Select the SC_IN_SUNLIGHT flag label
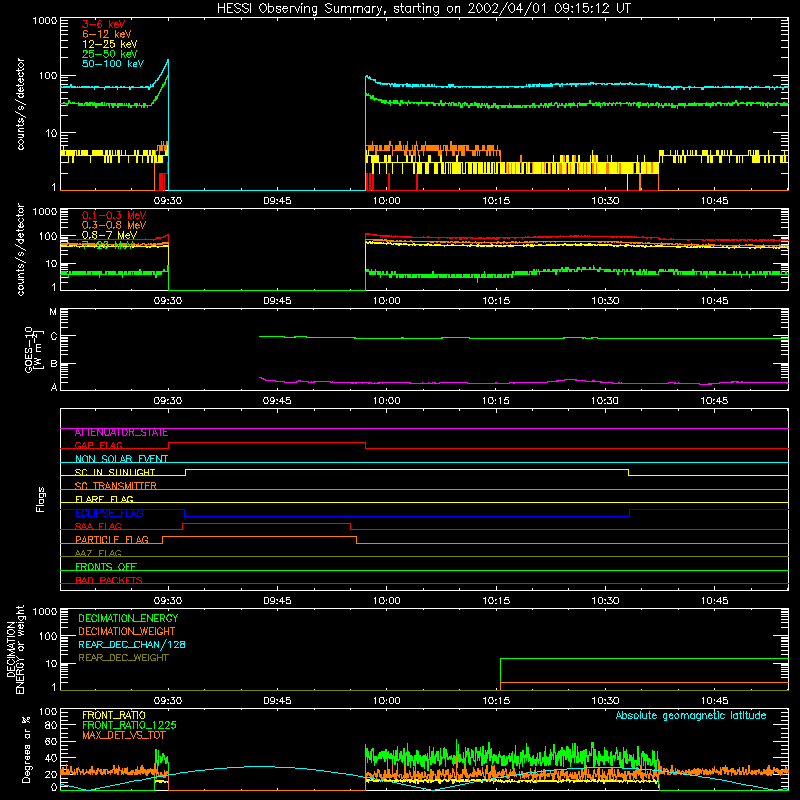This screenshot has width=800, height=800. pyautogui.click(x=115, y=472)
